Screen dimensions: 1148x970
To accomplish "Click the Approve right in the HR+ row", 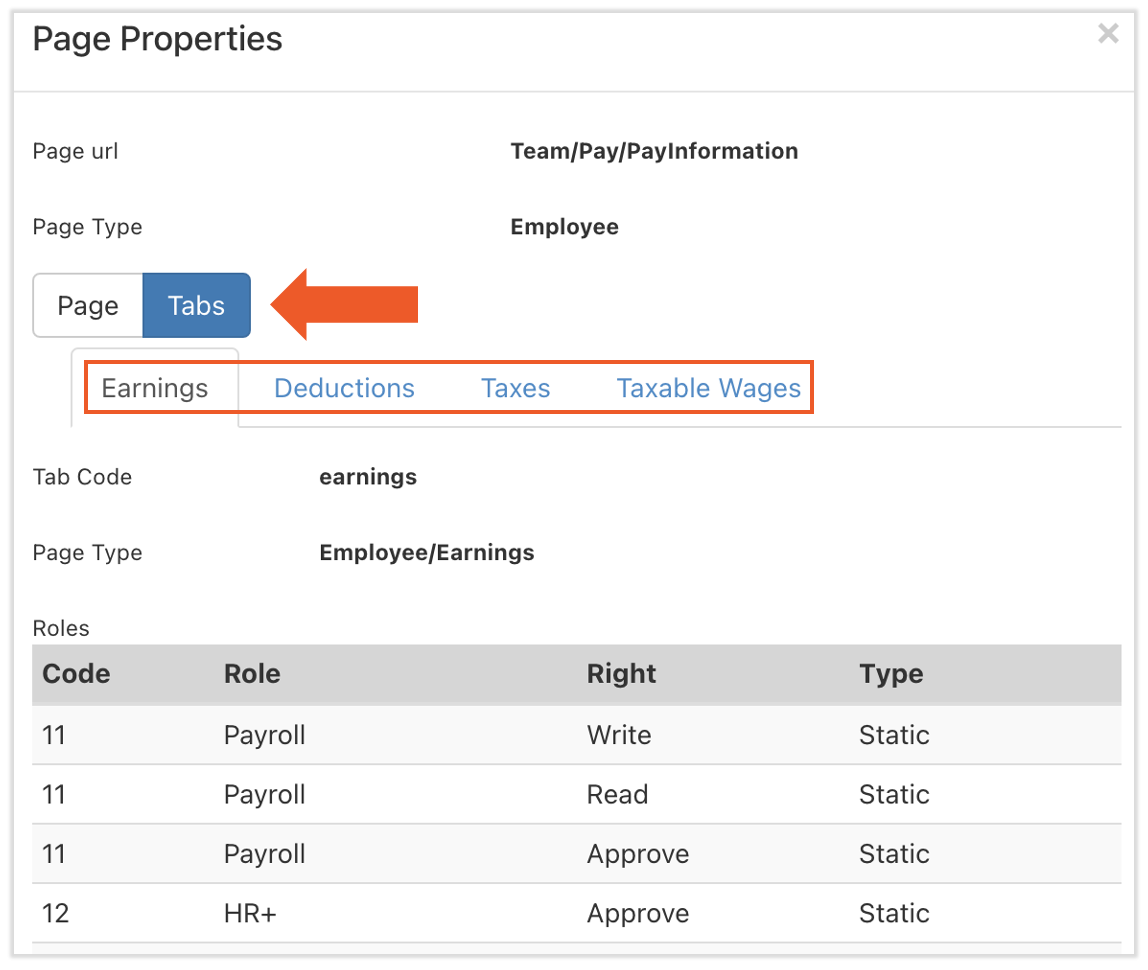I will pyautogui.click(x=637, y=914).
